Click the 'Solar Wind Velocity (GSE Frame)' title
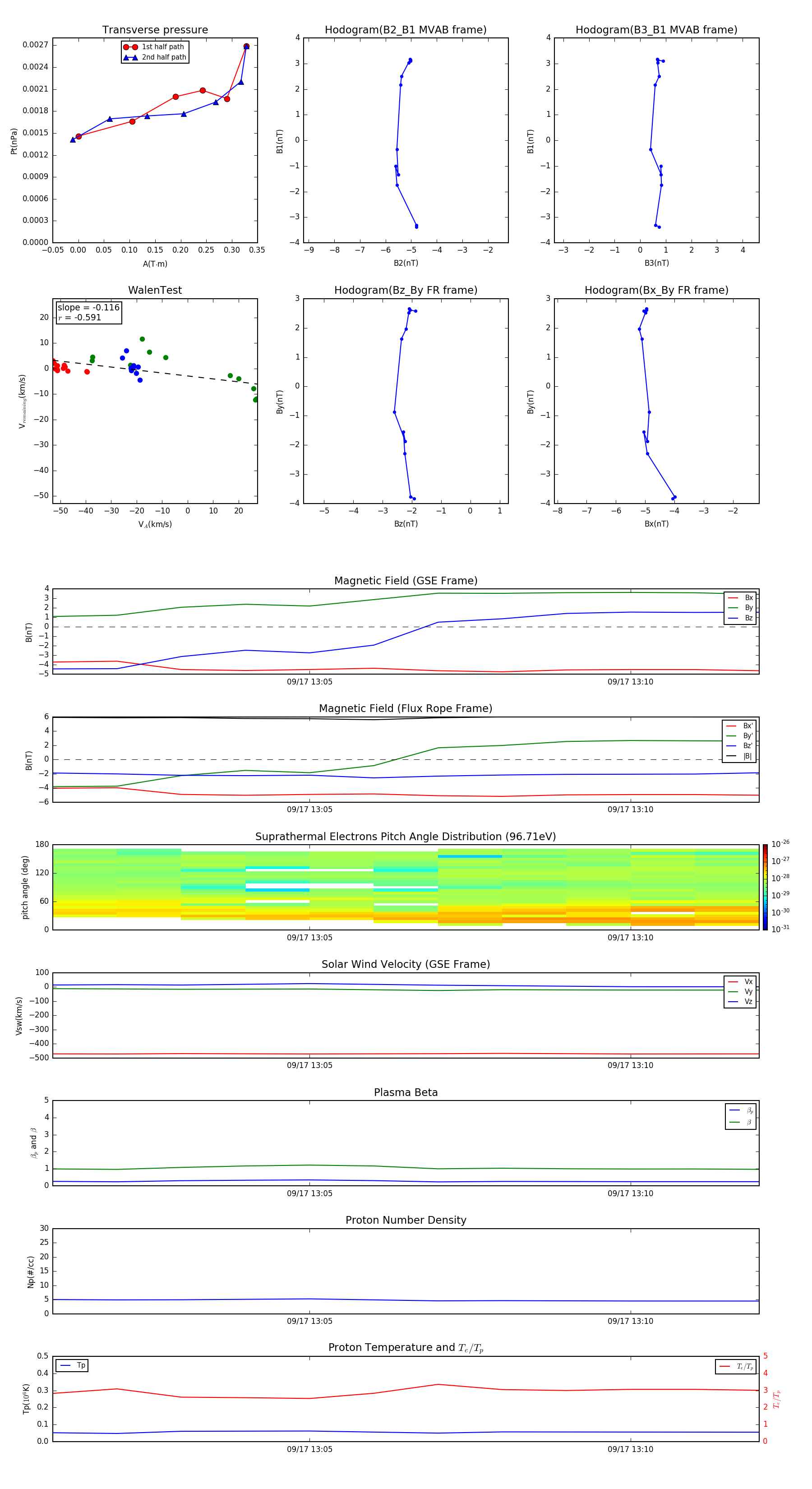812x1489 pixels. click(x=406, y=965)
